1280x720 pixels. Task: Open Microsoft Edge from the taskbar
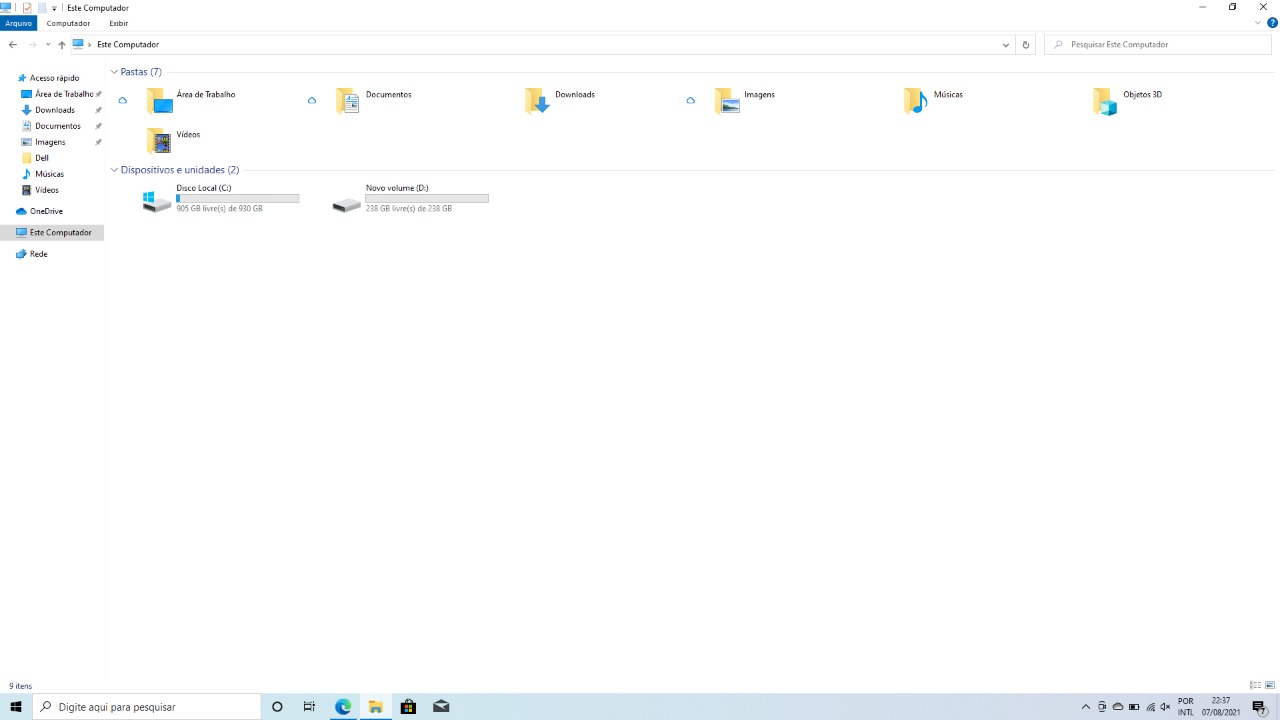click(x=342, y=707)
